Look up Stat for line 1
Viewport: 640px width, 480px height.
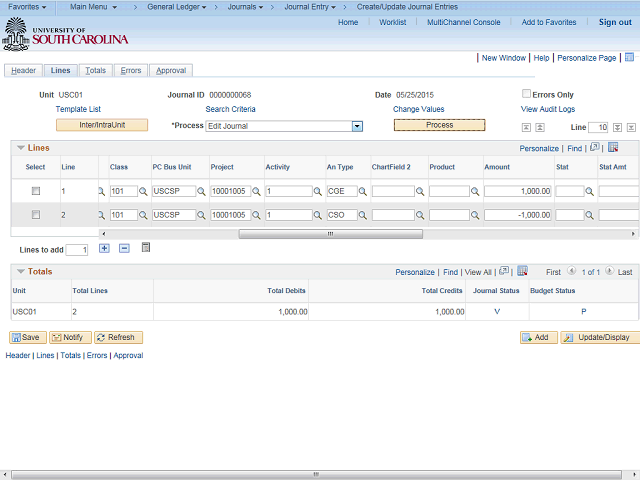pos(589,191)
